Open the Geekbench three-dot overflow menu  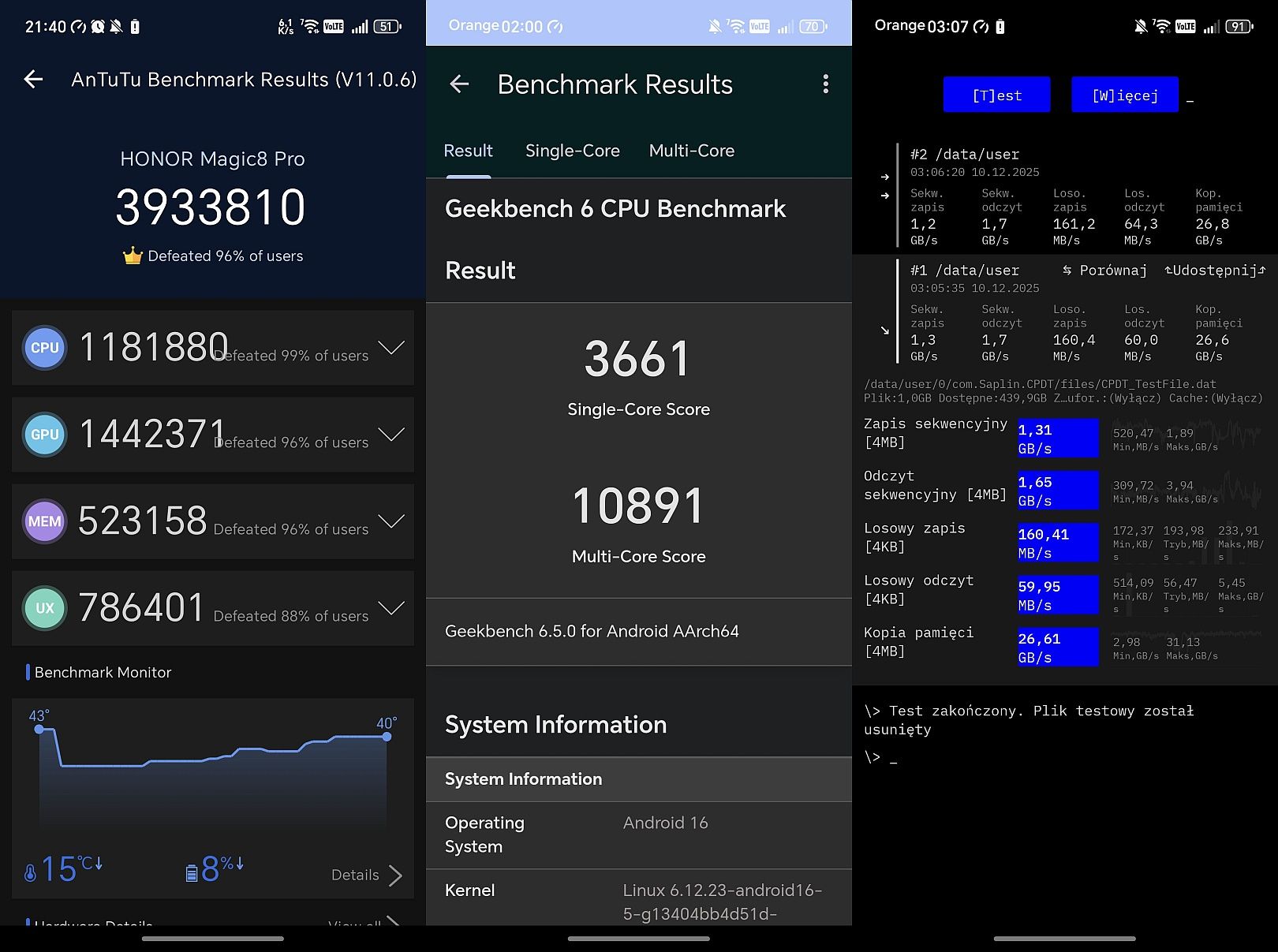(x=825, y=84)
